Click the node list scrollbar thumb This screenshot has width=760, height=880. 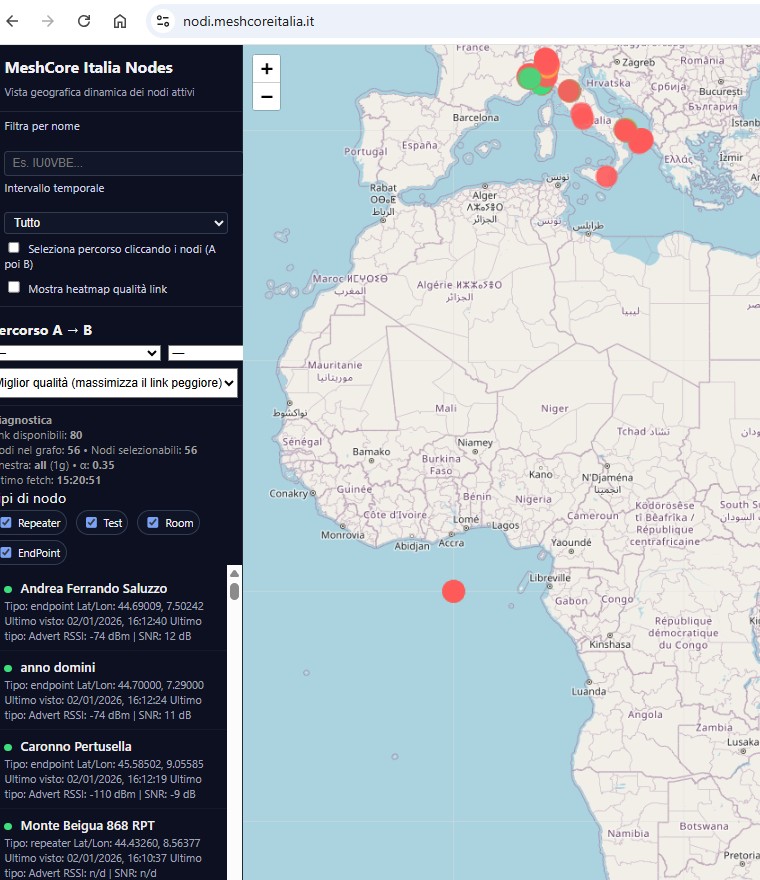(235, 588)
